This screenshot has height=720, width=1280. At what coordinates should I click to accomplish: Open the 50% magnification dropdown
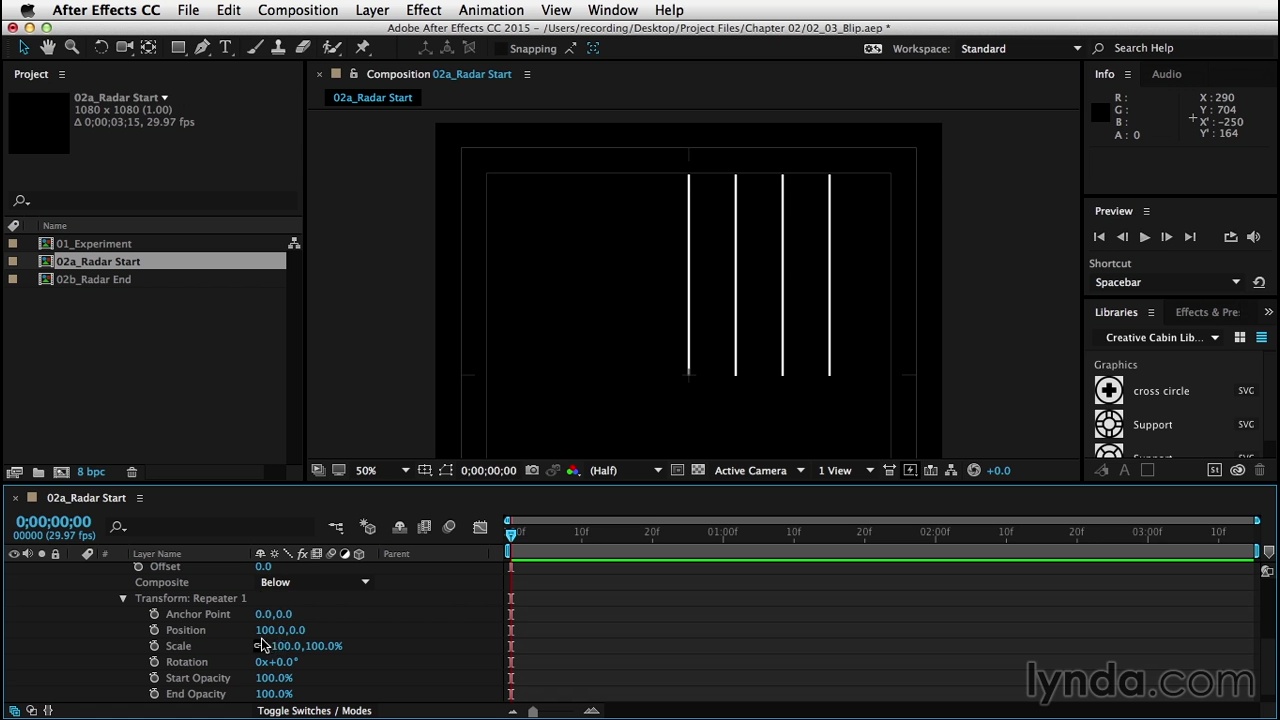point(382,470)
